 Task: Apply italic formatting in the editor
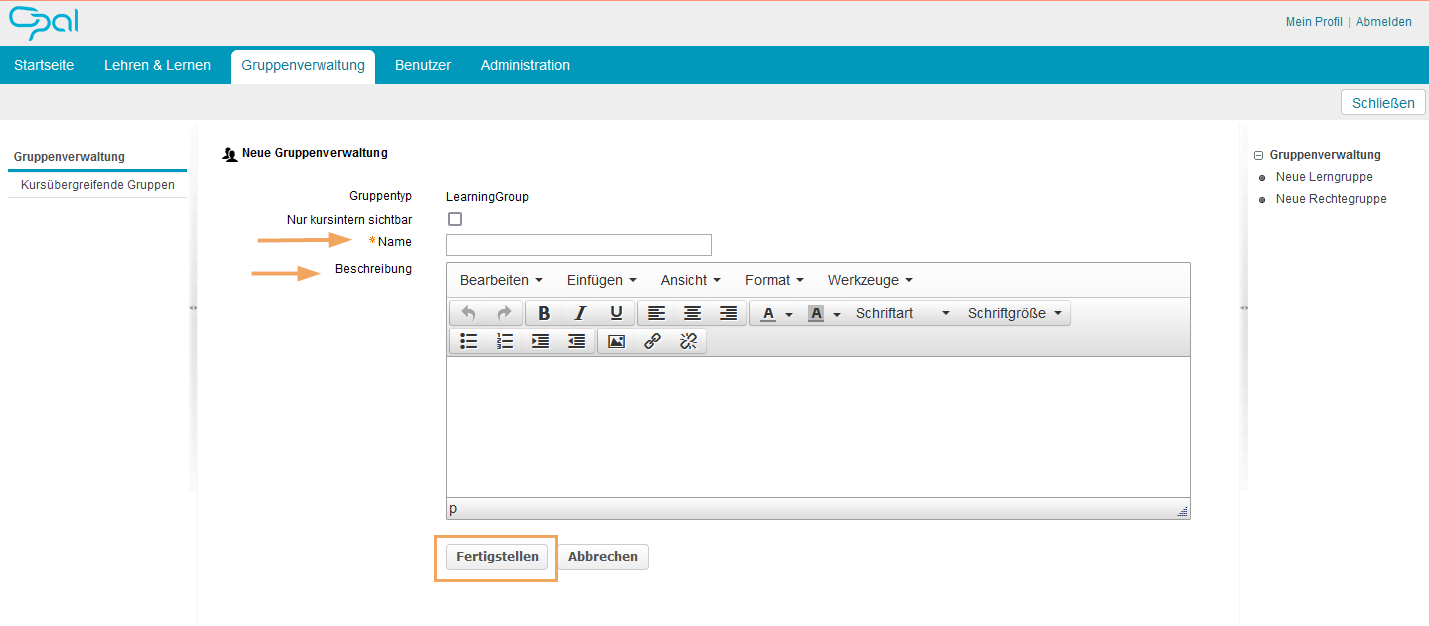click(x=580, y=314)
